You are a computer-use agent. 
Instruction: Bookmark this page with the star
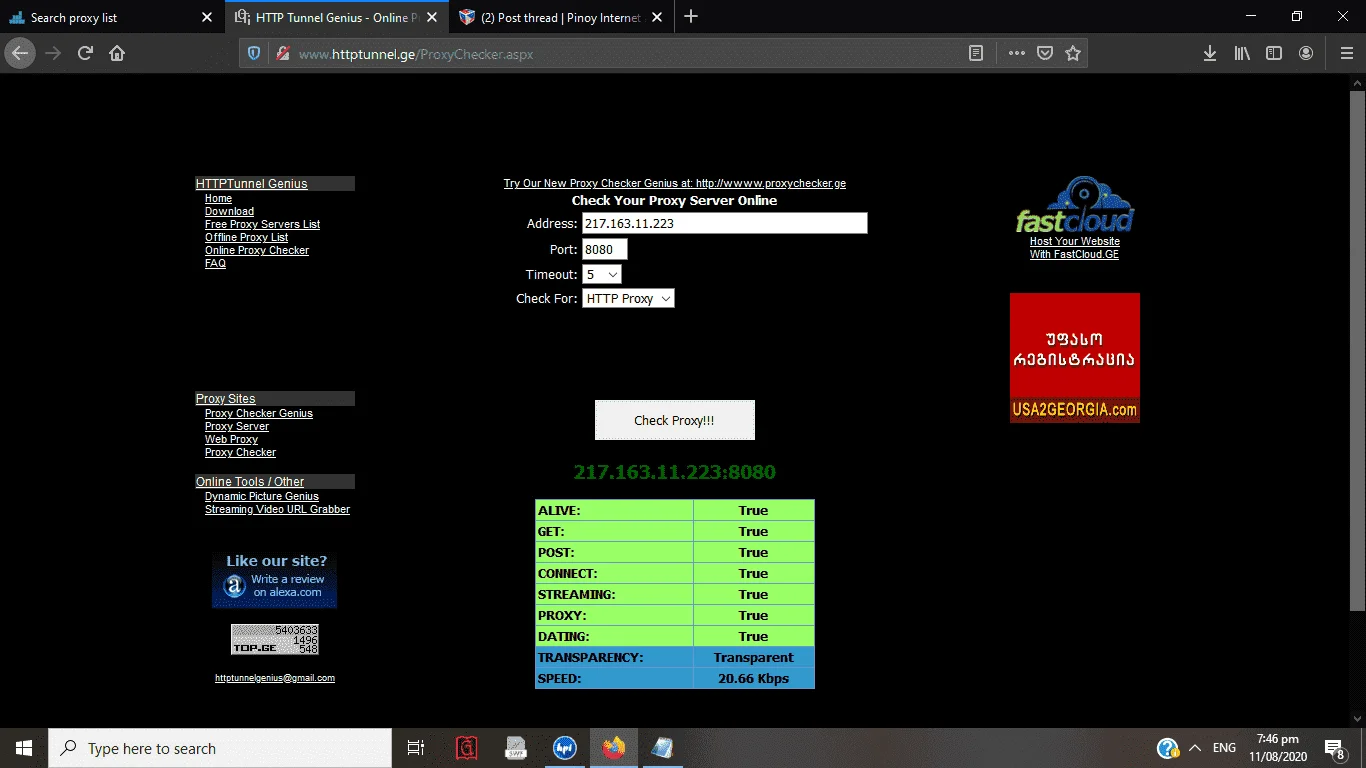(1073, 54)
